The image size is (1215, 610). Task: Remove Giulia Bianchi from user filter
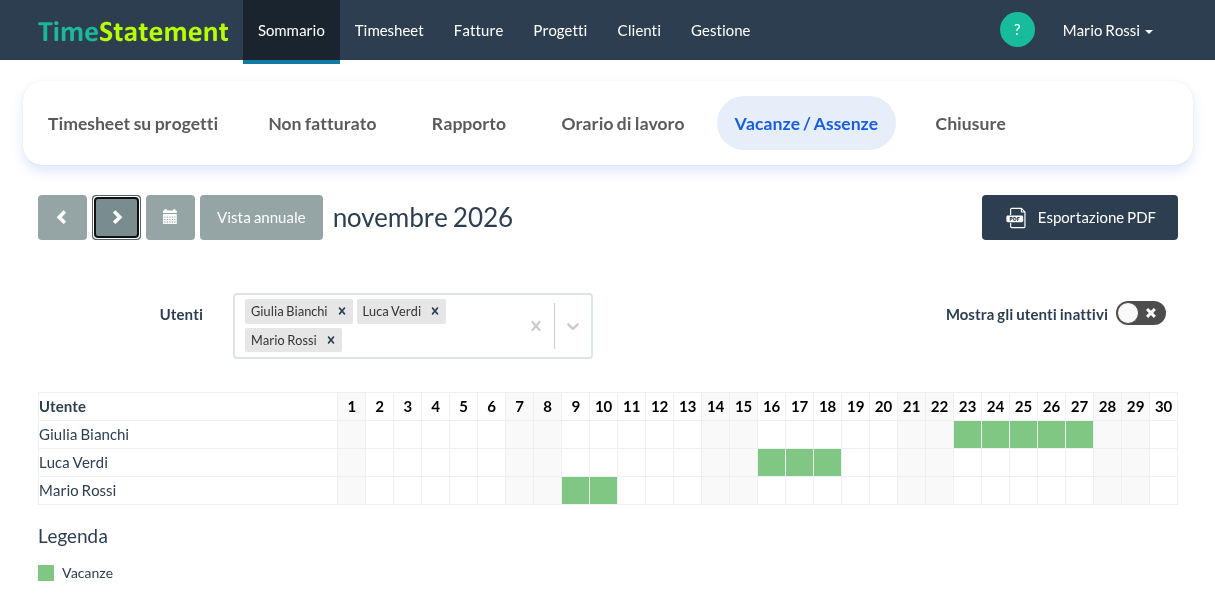(342, 311)
